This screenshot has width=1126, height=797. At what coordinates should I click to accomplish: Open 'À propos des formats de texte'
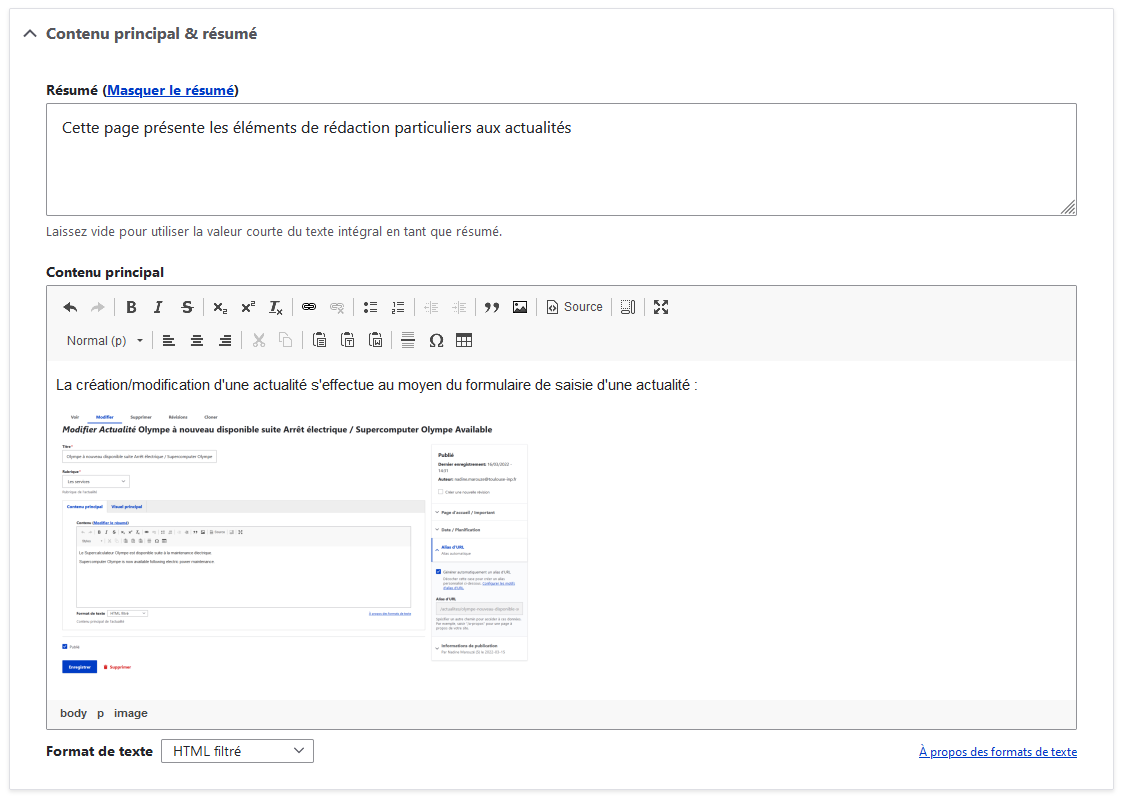pyautogui.click(x=997, y=751)
